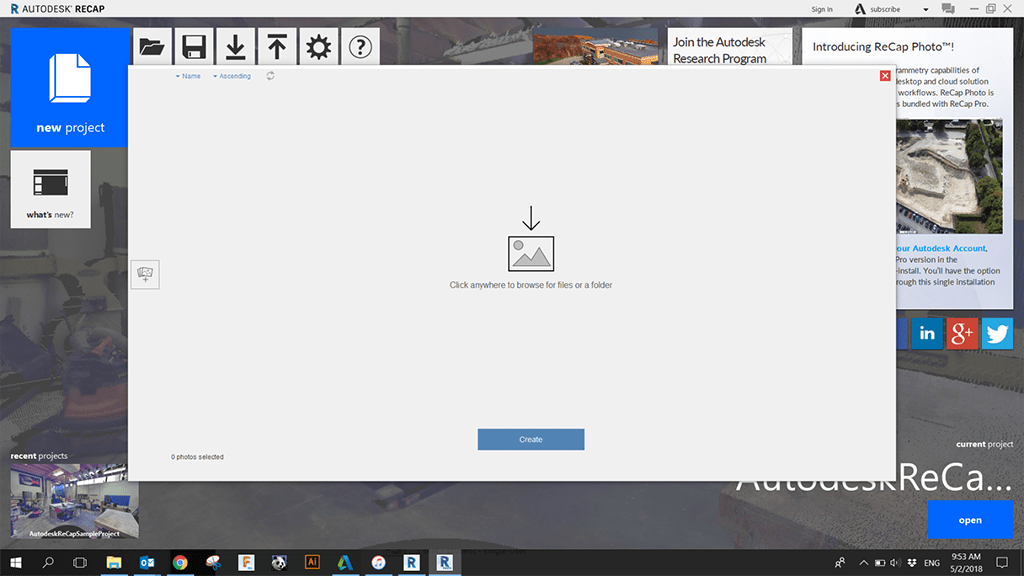Image resolution: width=1024 pixels, height=576 pixels.
Task: Open the help question mark icon
Action: pyautogui.click(x=360, y=47)
